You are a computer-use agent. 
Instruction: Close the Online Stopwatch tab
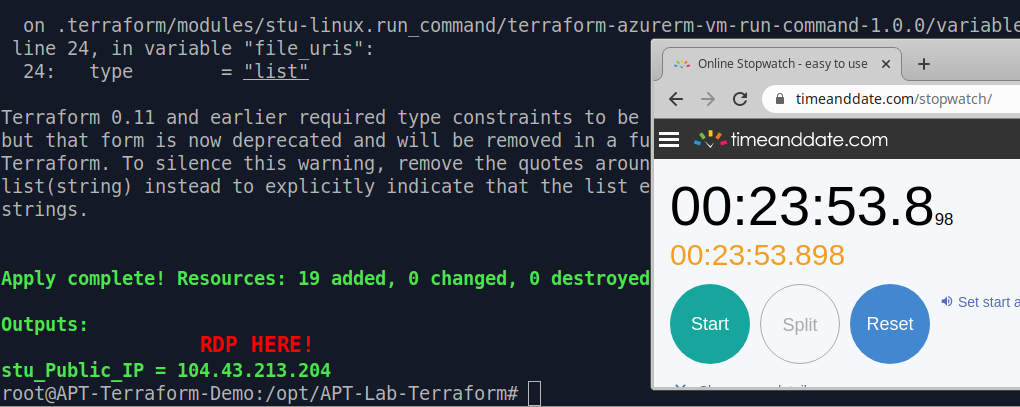tap(888, 64)
